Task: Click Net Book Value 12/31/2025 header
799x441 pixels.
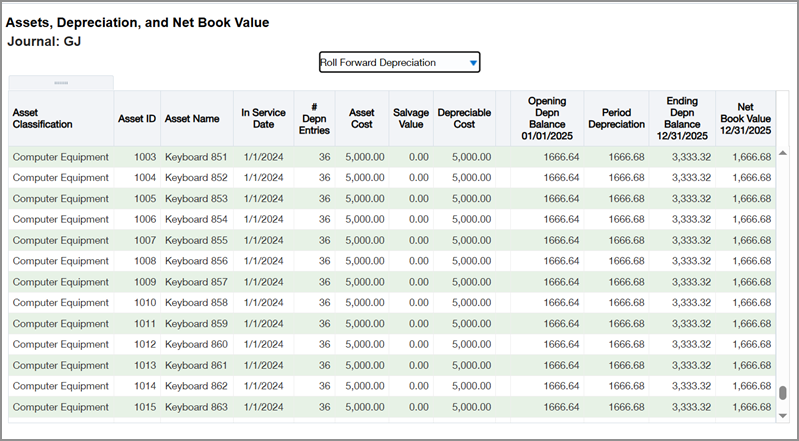Action: coord(745,118)
